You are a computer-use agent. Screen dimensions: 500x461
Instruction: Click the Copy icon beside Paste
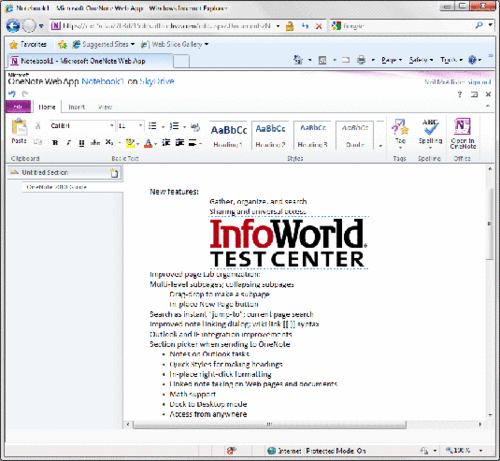click(x=38, y=142)
